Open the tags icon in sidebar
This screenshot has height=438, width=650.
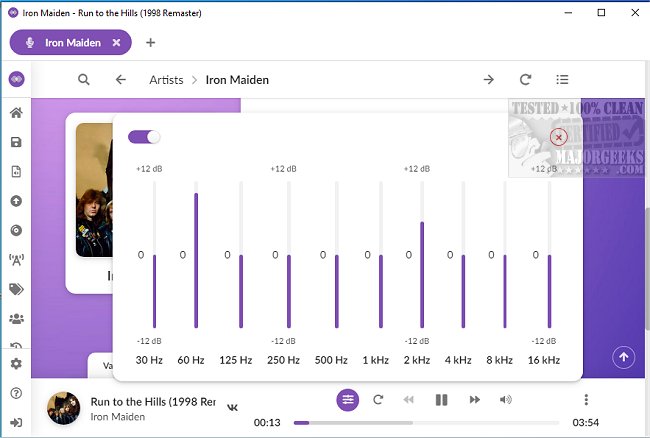pos(16,289)
